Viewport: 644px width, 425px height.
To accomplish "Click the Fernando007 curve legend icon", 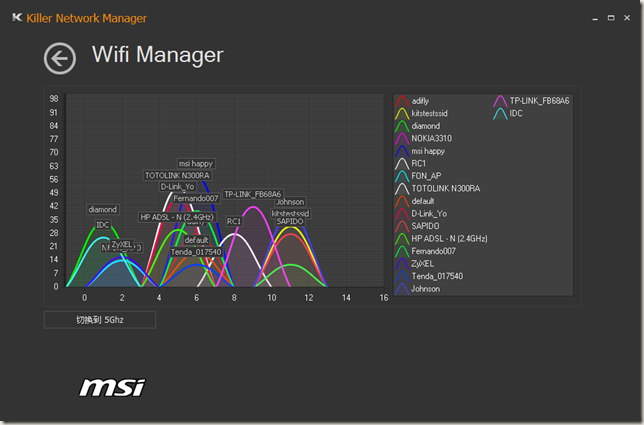I will pyautogui.click(x=402, y=251).
